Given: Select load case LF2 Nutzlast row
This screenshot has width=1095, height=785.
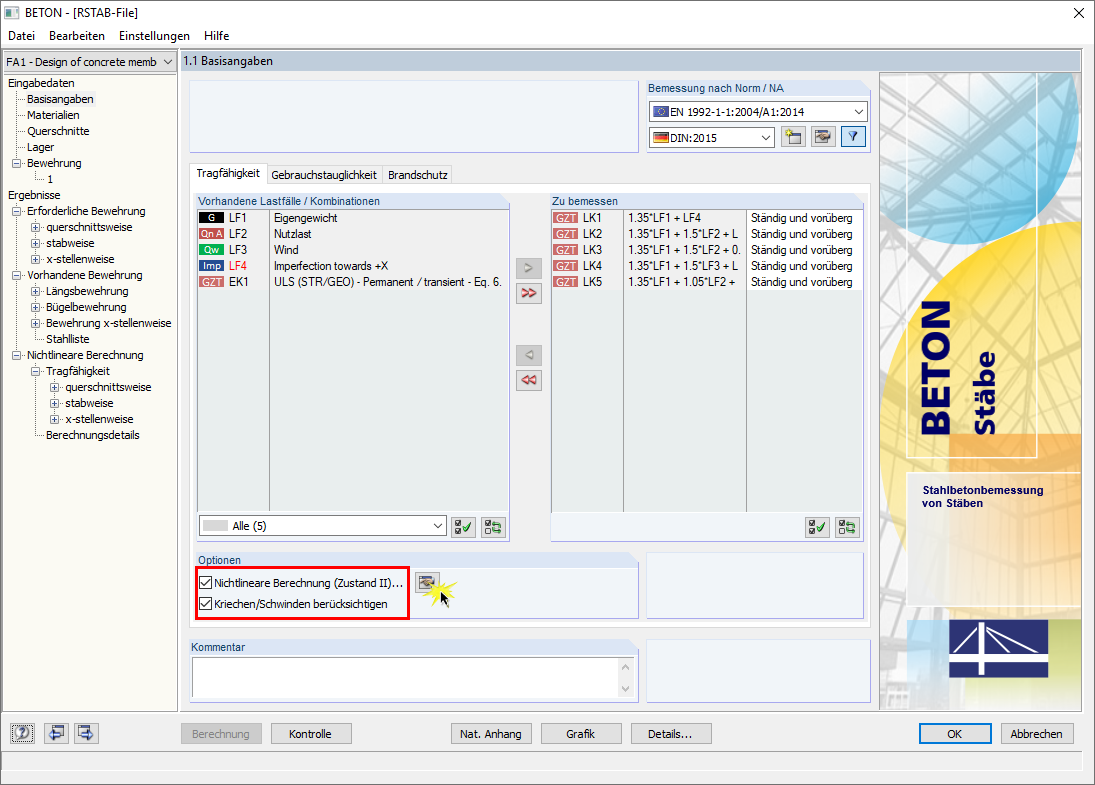Looking at the screenshot, I should (353, 234).
